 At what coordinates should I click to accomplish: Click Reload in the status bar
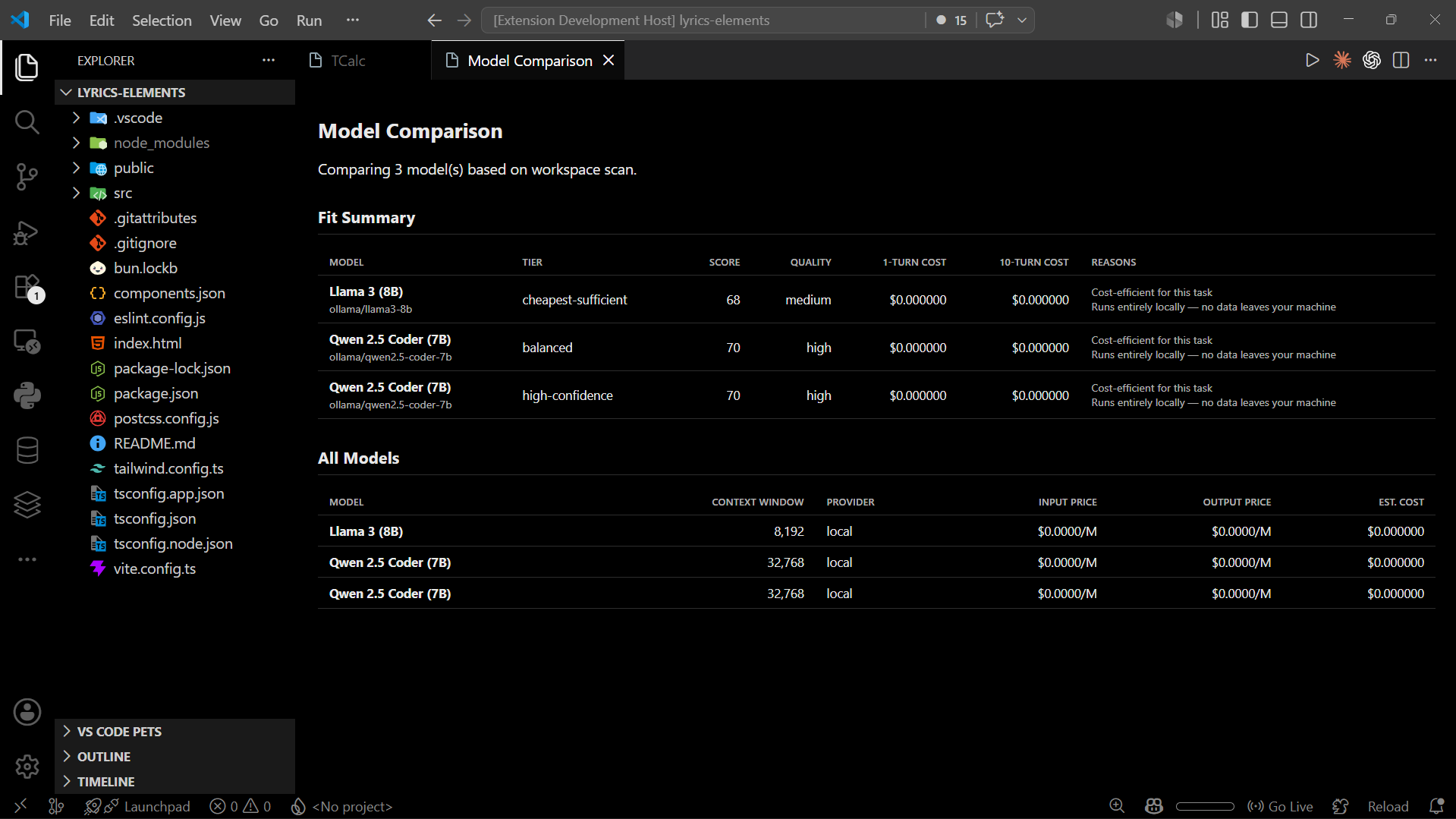point(1388,806)
